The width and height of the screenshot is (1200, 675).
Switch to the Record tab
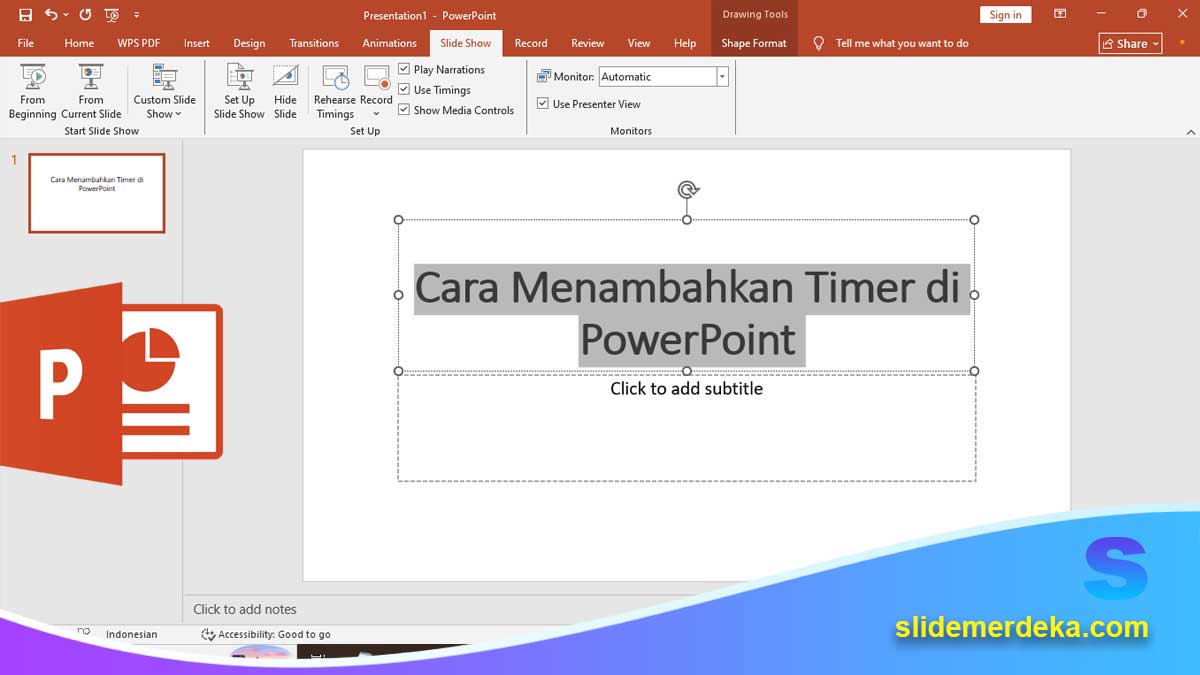click(531, 43)
